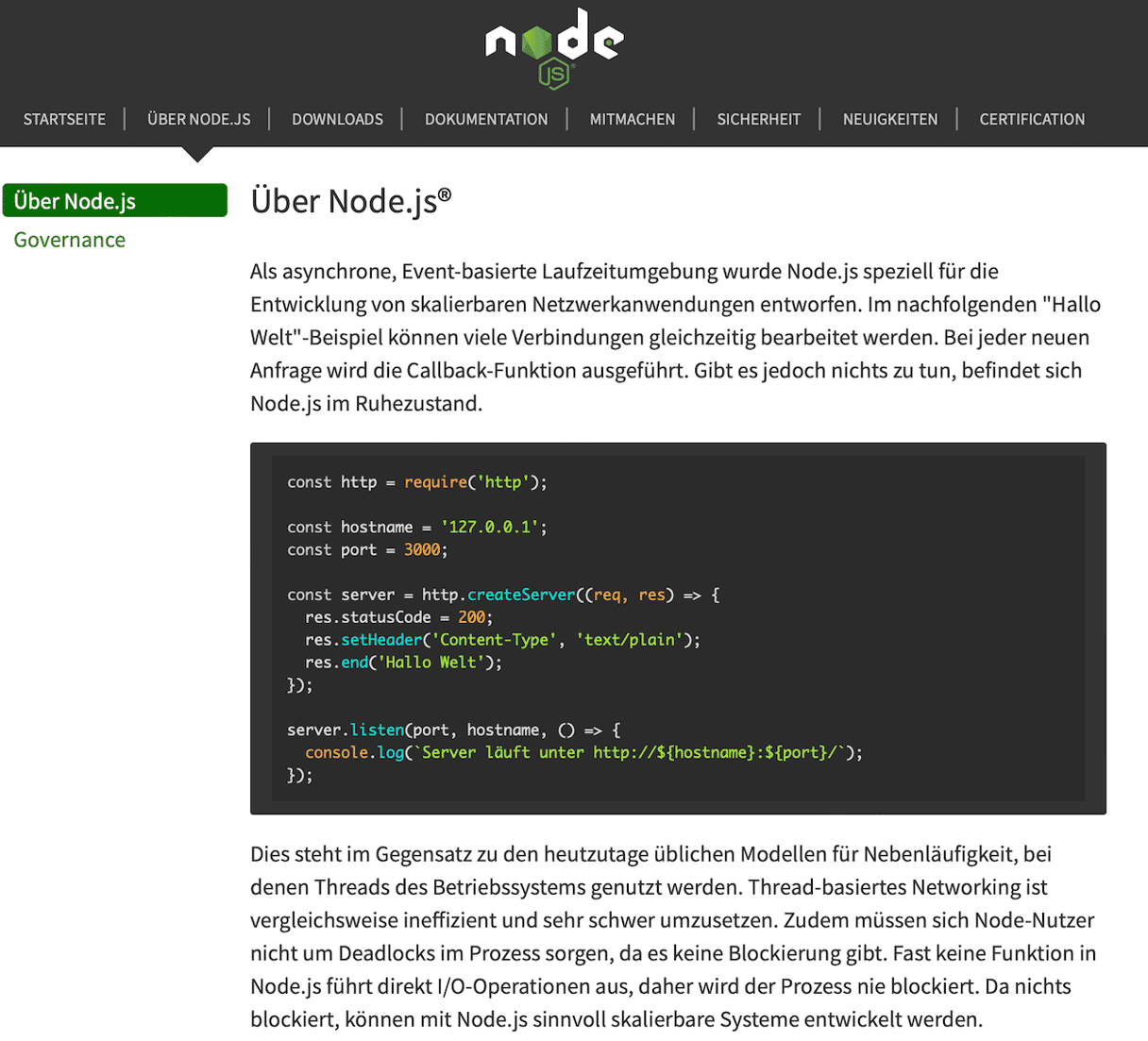Viewport: 1148px width, 1041px height.
Task: Click the hostname '127.0.0.1' code line
Action: pos(417,528)
